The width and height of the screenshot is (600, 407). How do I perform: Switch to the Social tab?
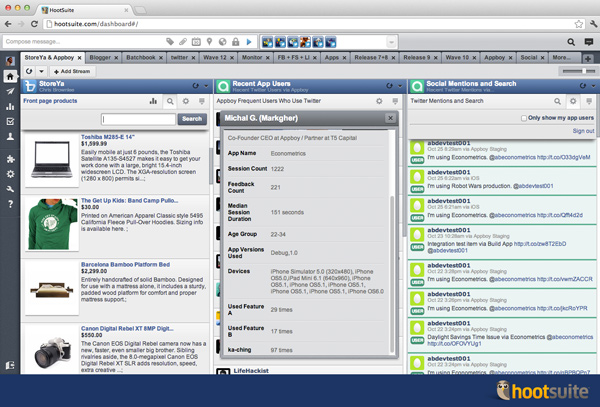(x=528, y=57)
